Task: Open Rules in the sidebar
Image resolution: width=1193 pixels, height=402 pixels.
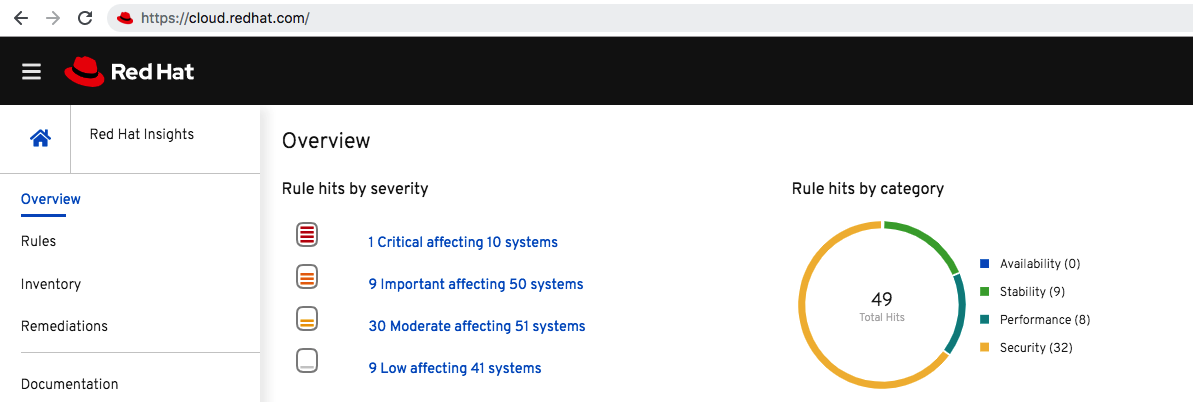Action: tap(38, 241)
